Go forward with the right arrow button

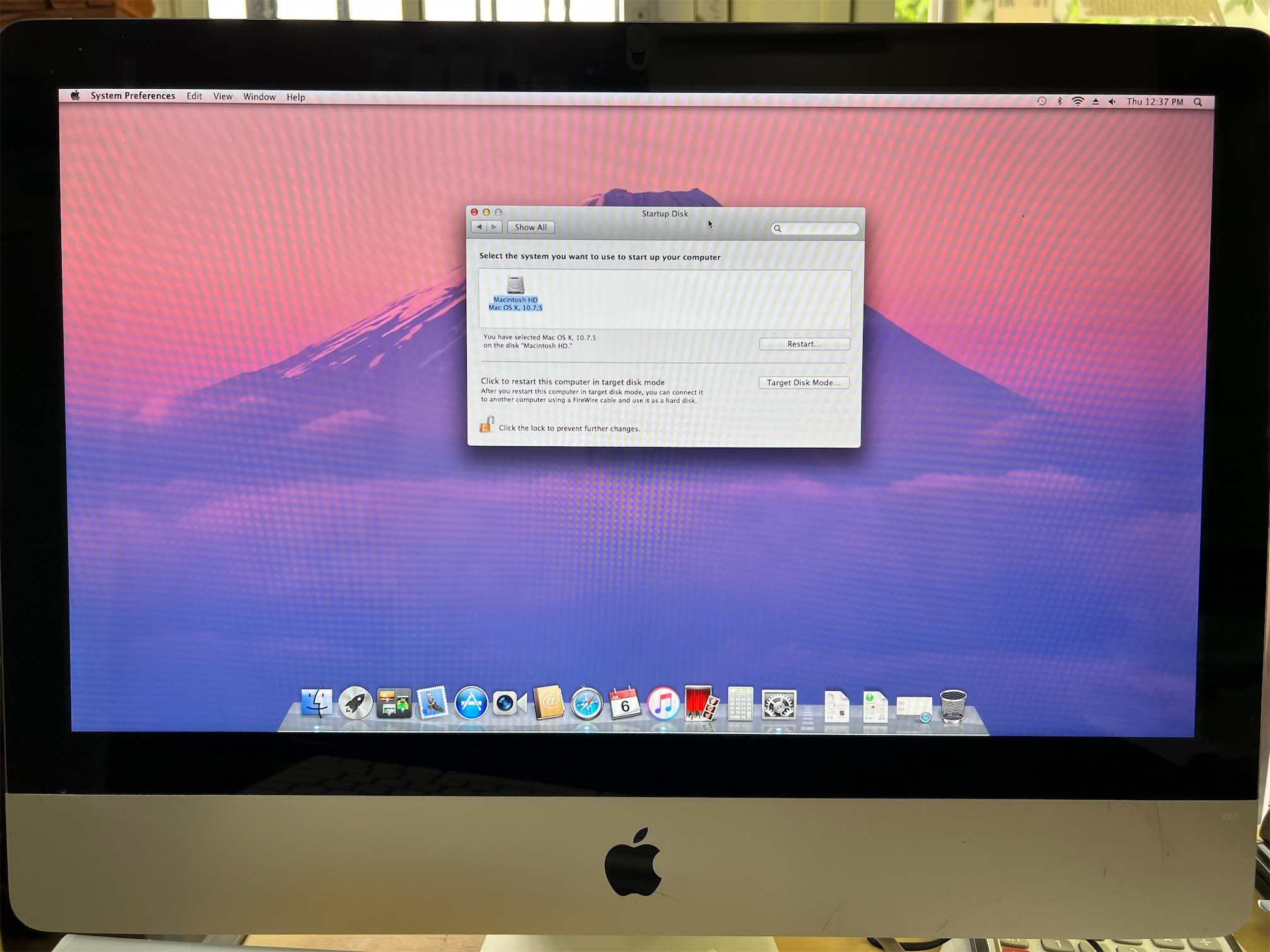pyautogui.click(x=495, y=227)
